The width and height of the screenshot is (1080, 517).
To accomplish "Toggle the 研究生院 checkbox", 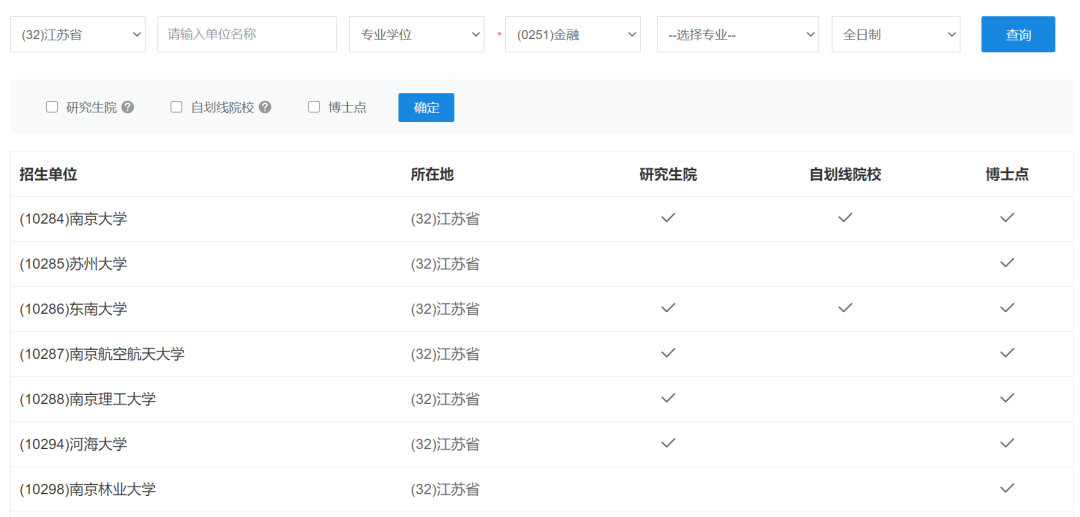I will (52, 107).
